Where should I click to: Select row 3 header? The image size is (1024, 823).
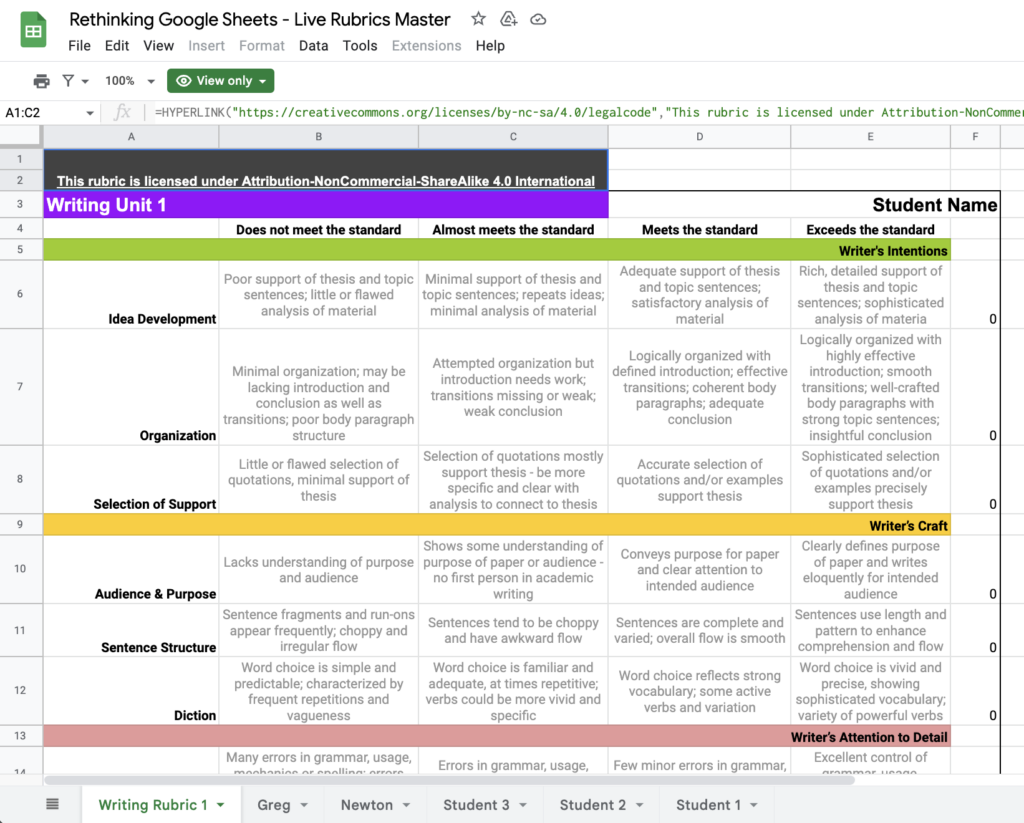20,204
